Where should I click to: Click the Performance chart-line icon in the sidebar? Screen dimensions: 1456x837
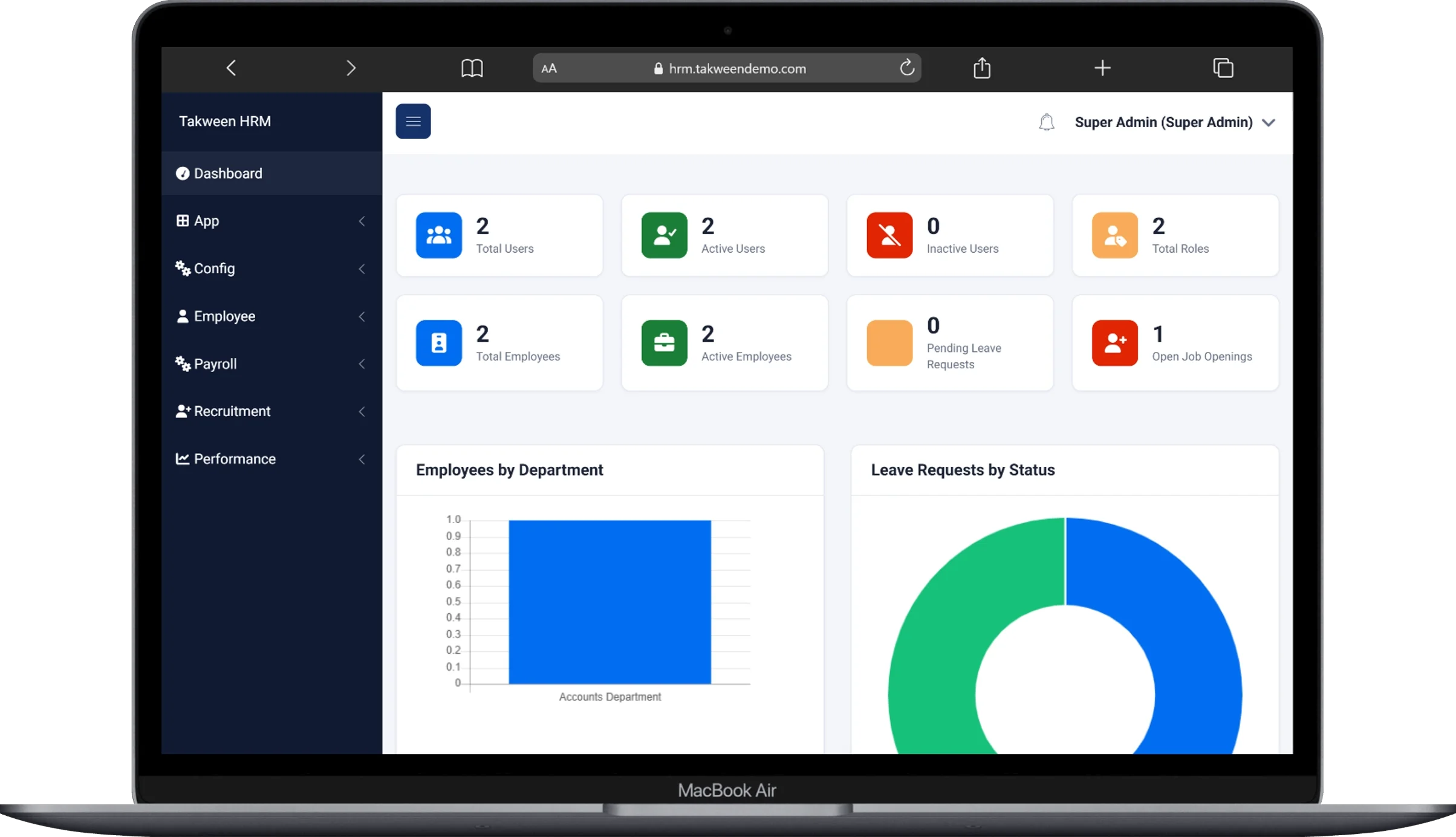point(182,458)
